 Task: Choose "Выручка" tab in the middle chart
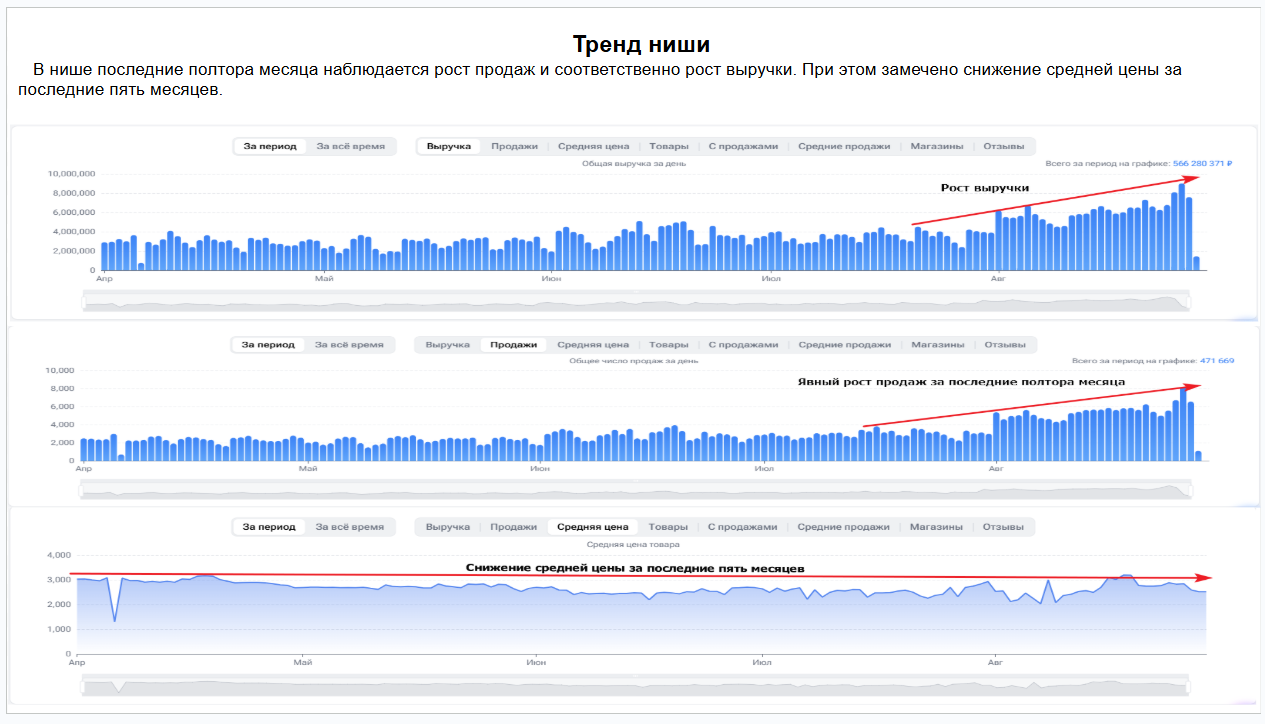click(447, 345)
